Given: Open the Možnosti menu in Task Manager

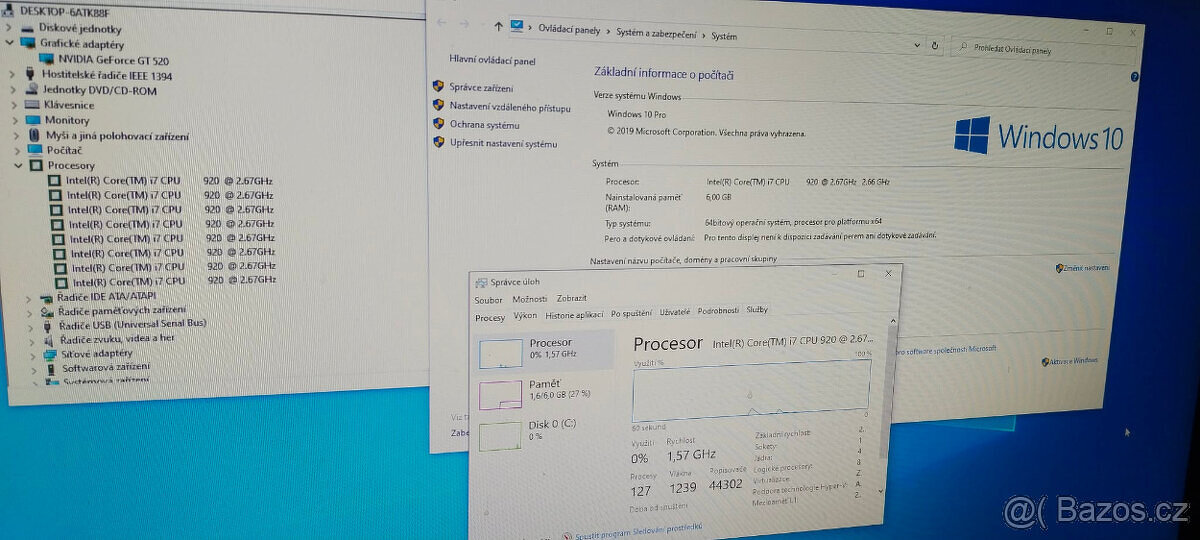Looking at the screenshot, I should (x=529, y=299).
